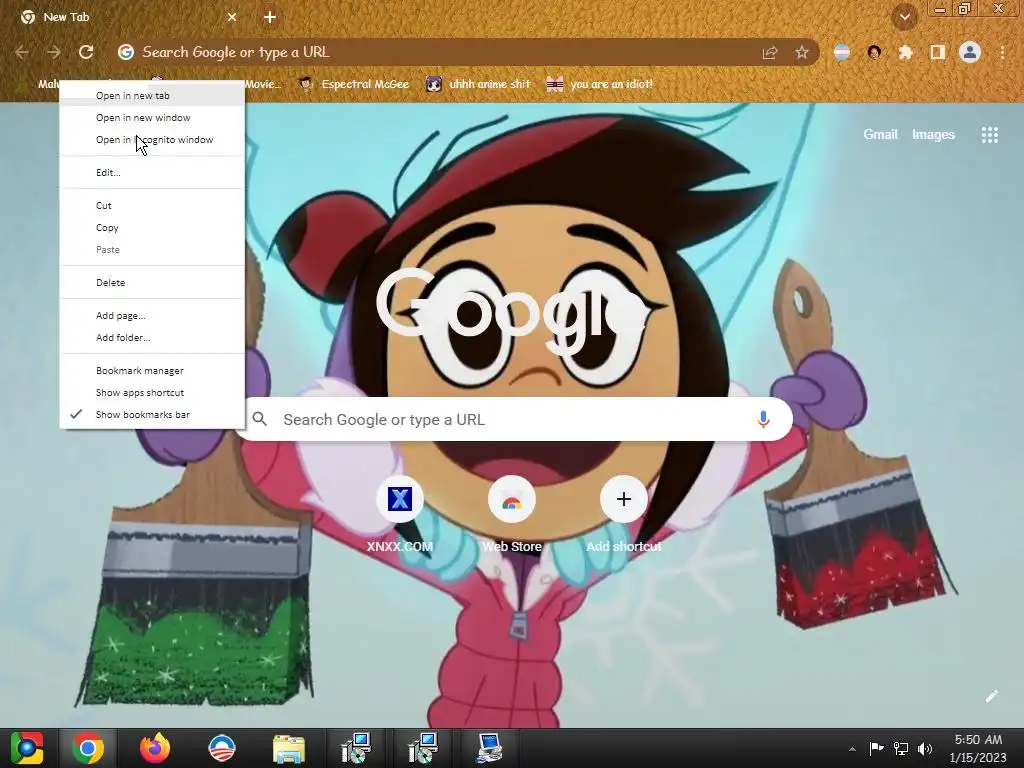This screenshot has width=1024, height=768.
Task: Click the network tray icon
Action: [x=901, y=748]
